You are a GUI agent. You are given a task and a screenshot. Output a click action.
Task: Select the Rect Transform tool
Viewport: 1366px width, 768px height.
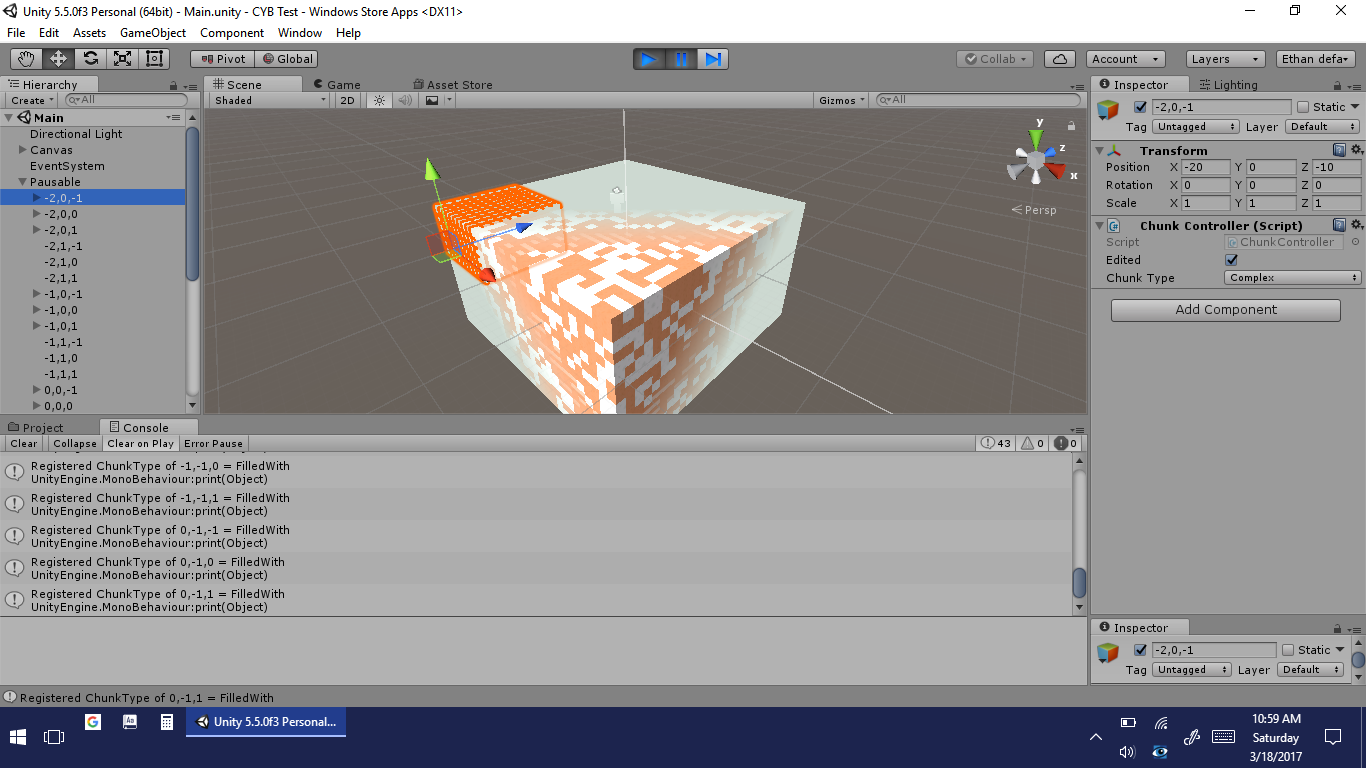[154, 59]
